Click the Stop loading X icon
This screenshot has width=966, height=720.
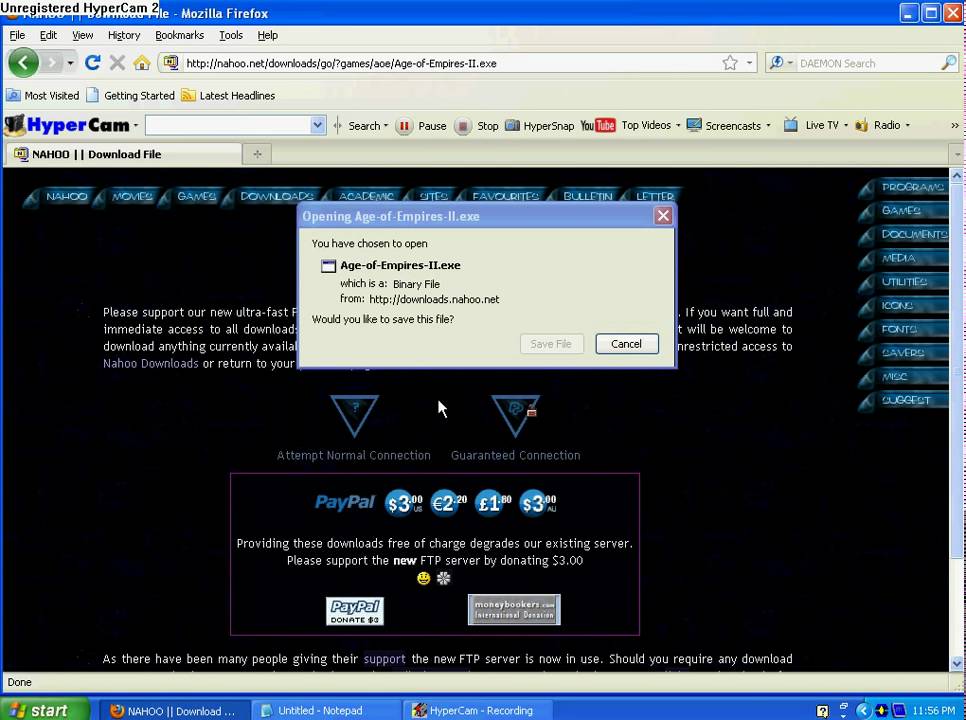pyautogui.click(x=117, y=63)
